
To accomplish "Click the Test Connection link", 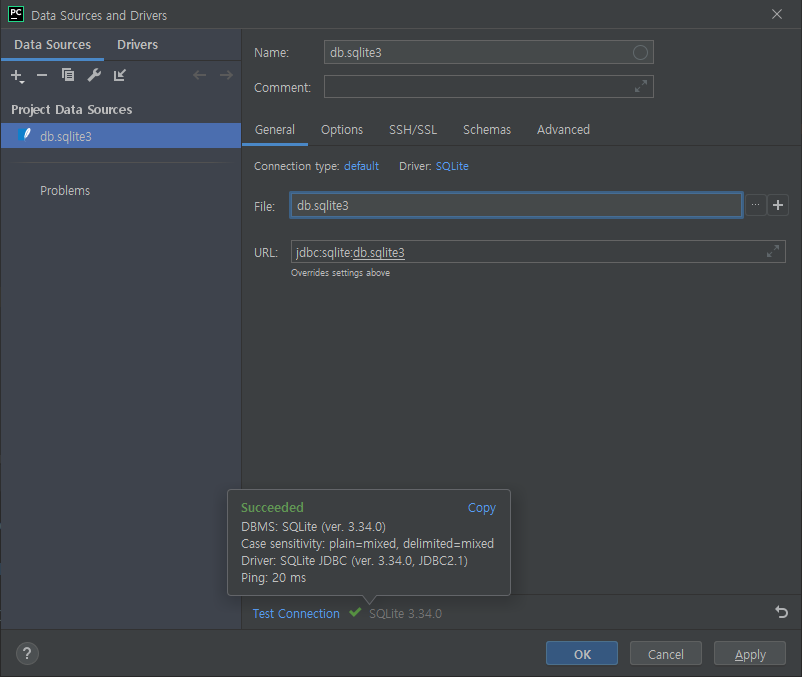I will 296,613.
